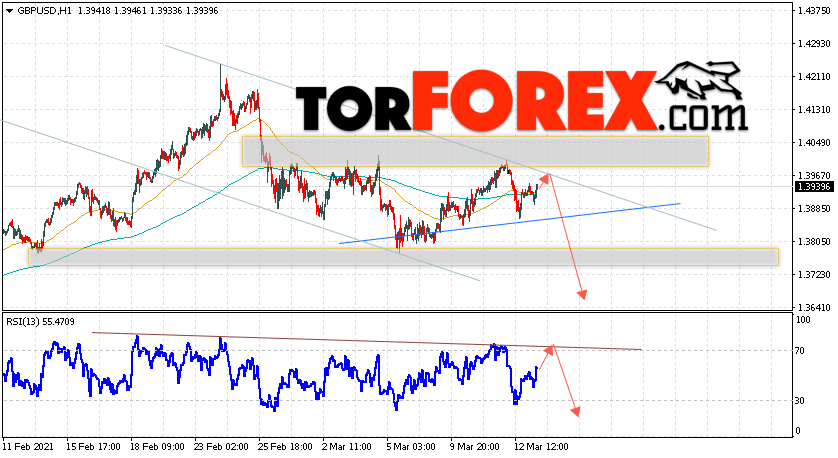Click price axis label 1.36410
This screenshot has width=838, height=458.
(x=814, y=307)
